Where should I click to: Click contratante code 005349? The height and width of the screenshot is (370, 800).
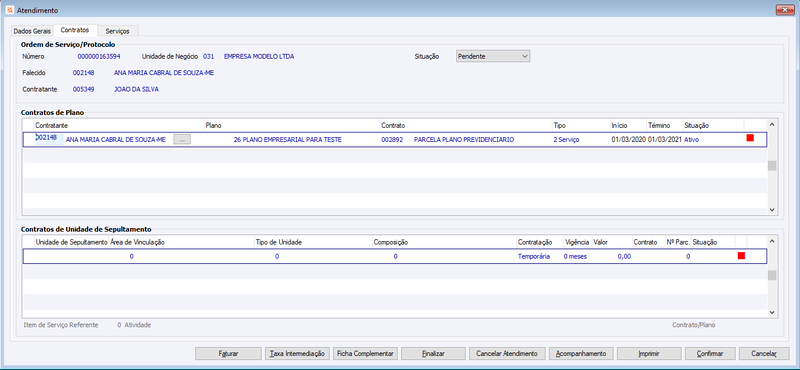click(x=84, y=89)
